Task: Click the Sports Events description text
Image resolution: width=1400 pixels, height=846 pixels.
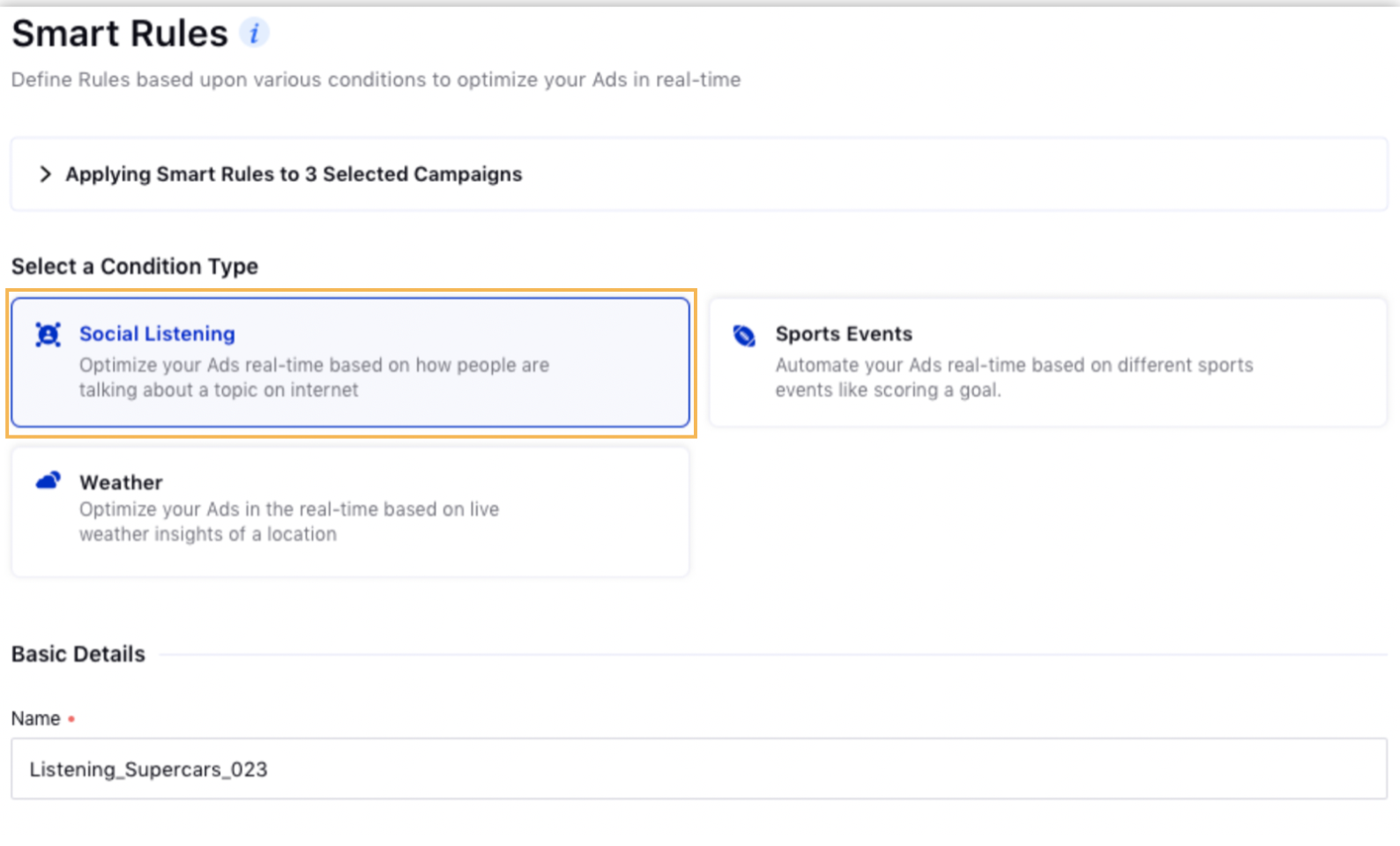Action: click(1014, 377)
